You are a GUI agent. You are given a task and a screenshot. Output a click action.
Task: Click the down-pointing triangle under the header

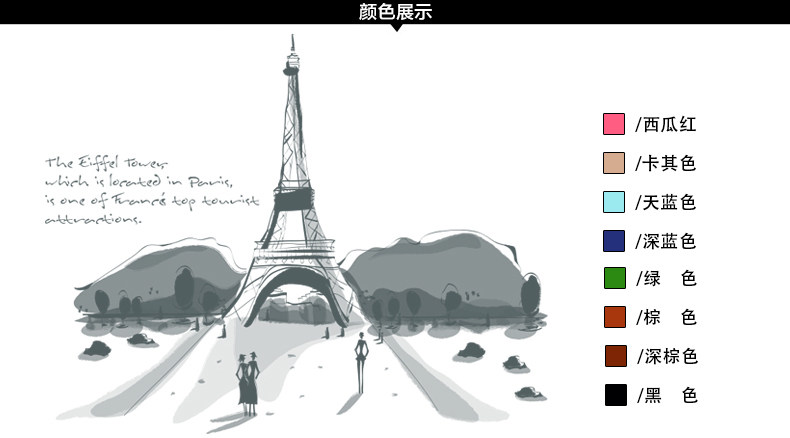[x=396, y=27]
